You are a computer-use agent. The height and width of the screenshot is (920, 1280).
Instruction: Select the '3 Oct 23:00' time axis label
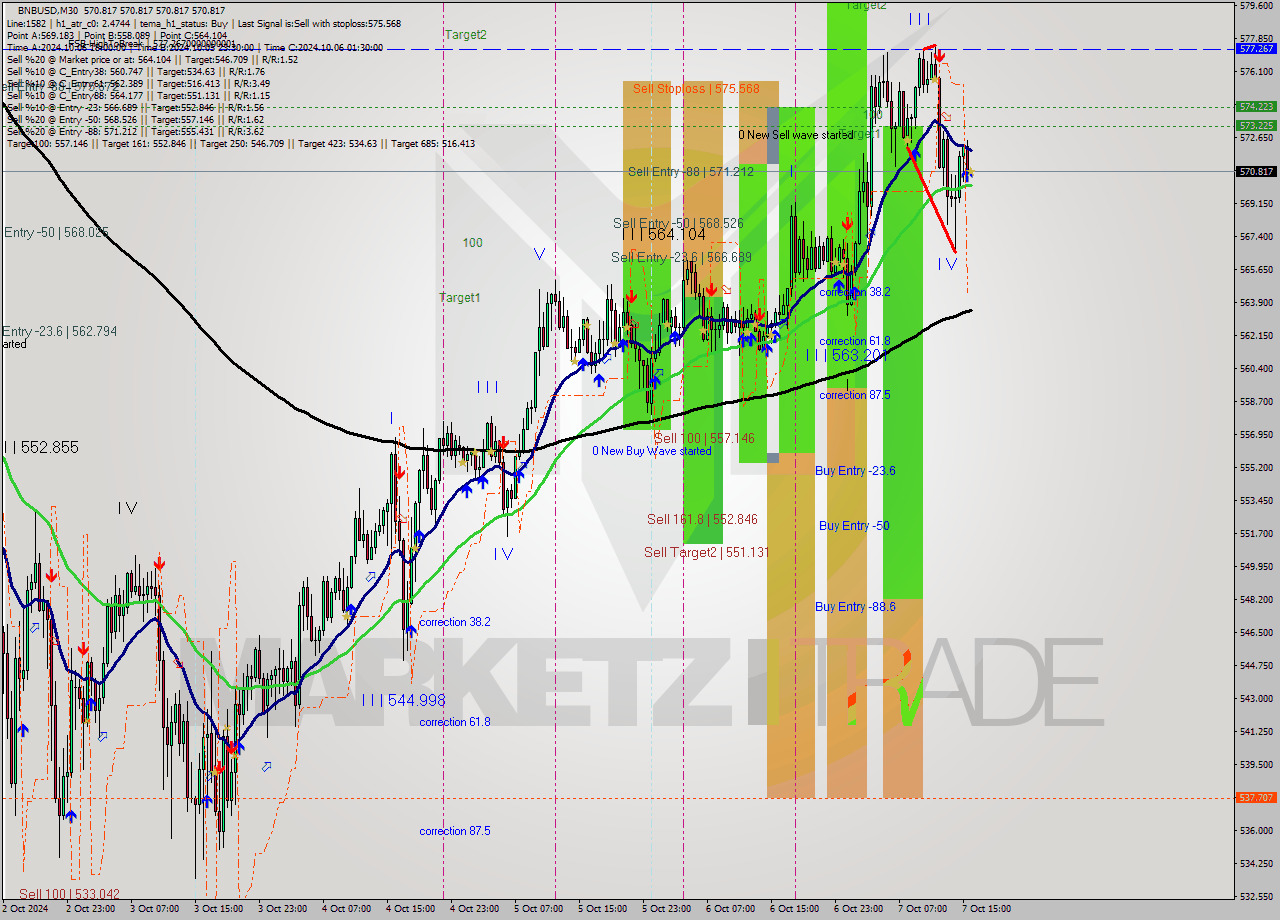pyautogui.click(x=283, y=909)
